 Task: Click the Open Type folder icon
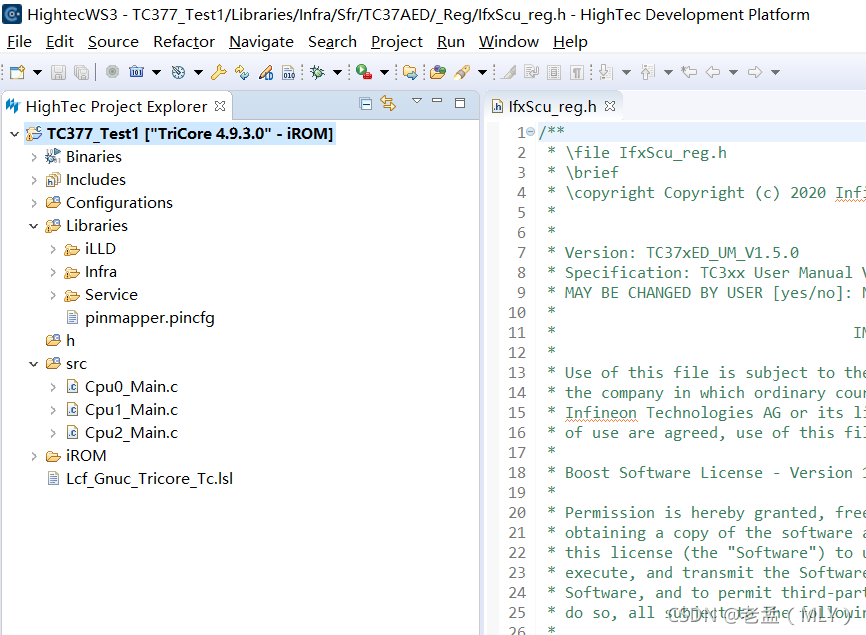click(438, 72)
